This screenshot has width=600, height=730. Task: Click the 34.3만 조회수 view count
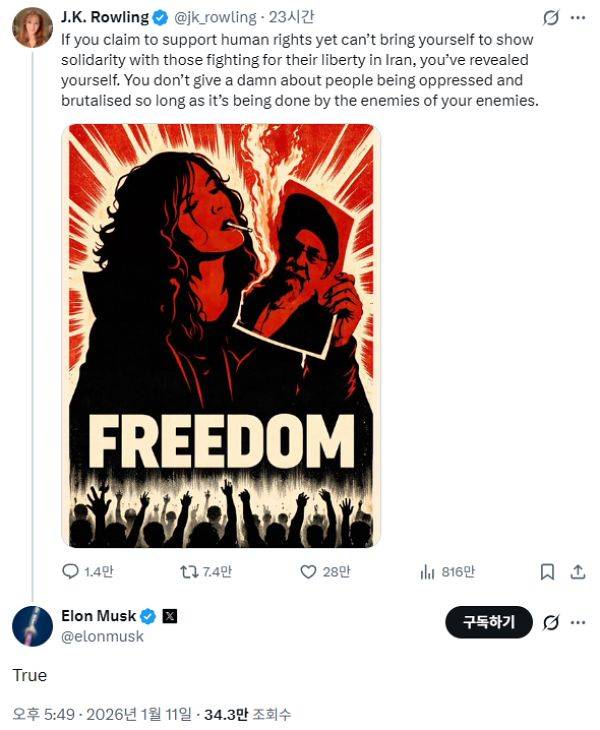click(x=247, y=714)
